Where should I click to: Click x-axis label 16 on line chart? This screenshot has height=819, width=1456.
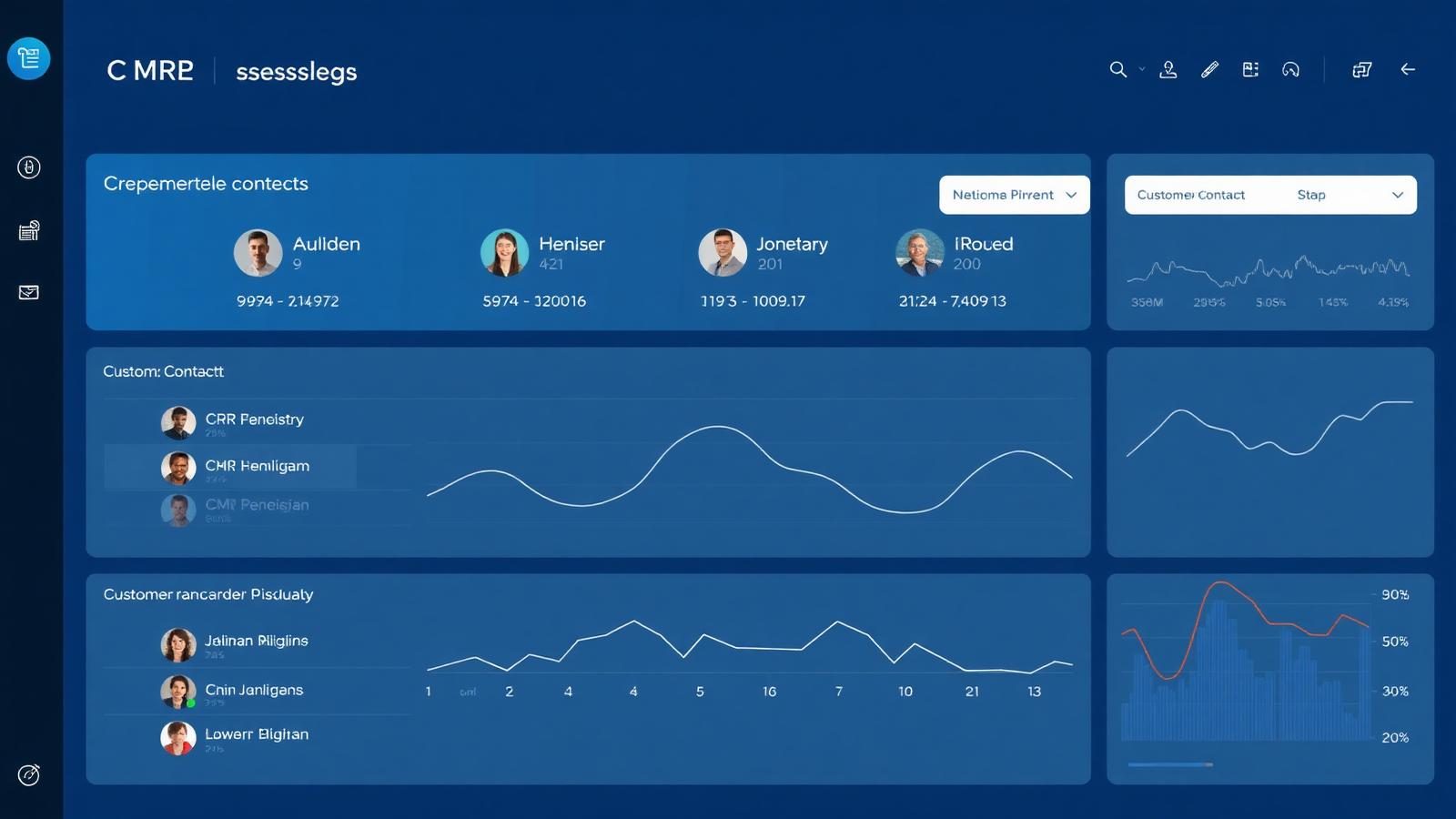[x=769, y=692]
